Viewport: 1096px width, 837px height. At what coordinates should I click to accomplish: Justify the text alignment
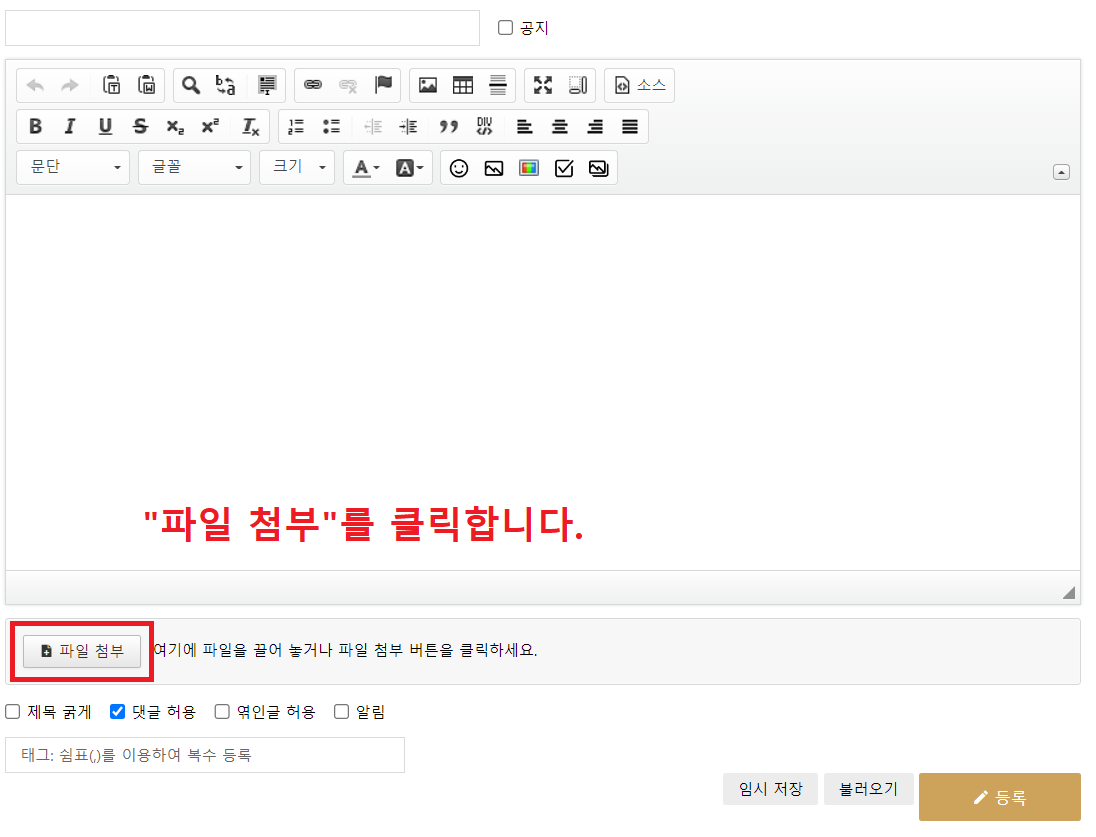pos(630,127)
